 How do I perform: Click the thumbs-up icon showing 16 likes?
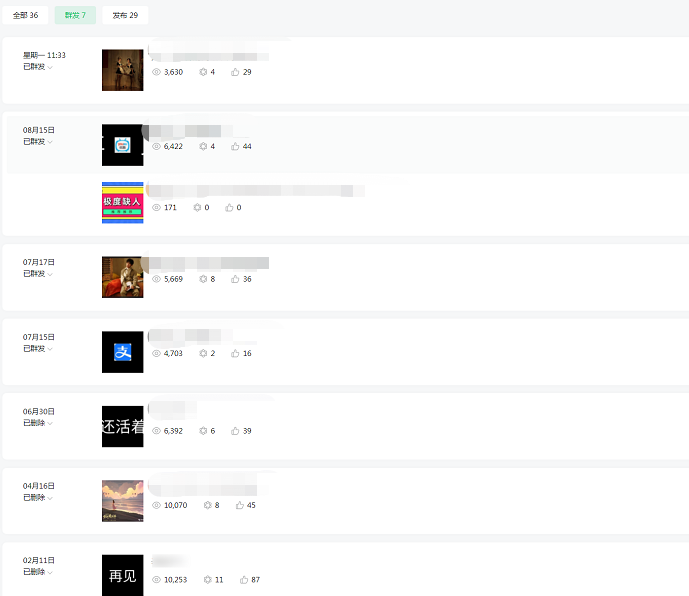click(235, 353)
